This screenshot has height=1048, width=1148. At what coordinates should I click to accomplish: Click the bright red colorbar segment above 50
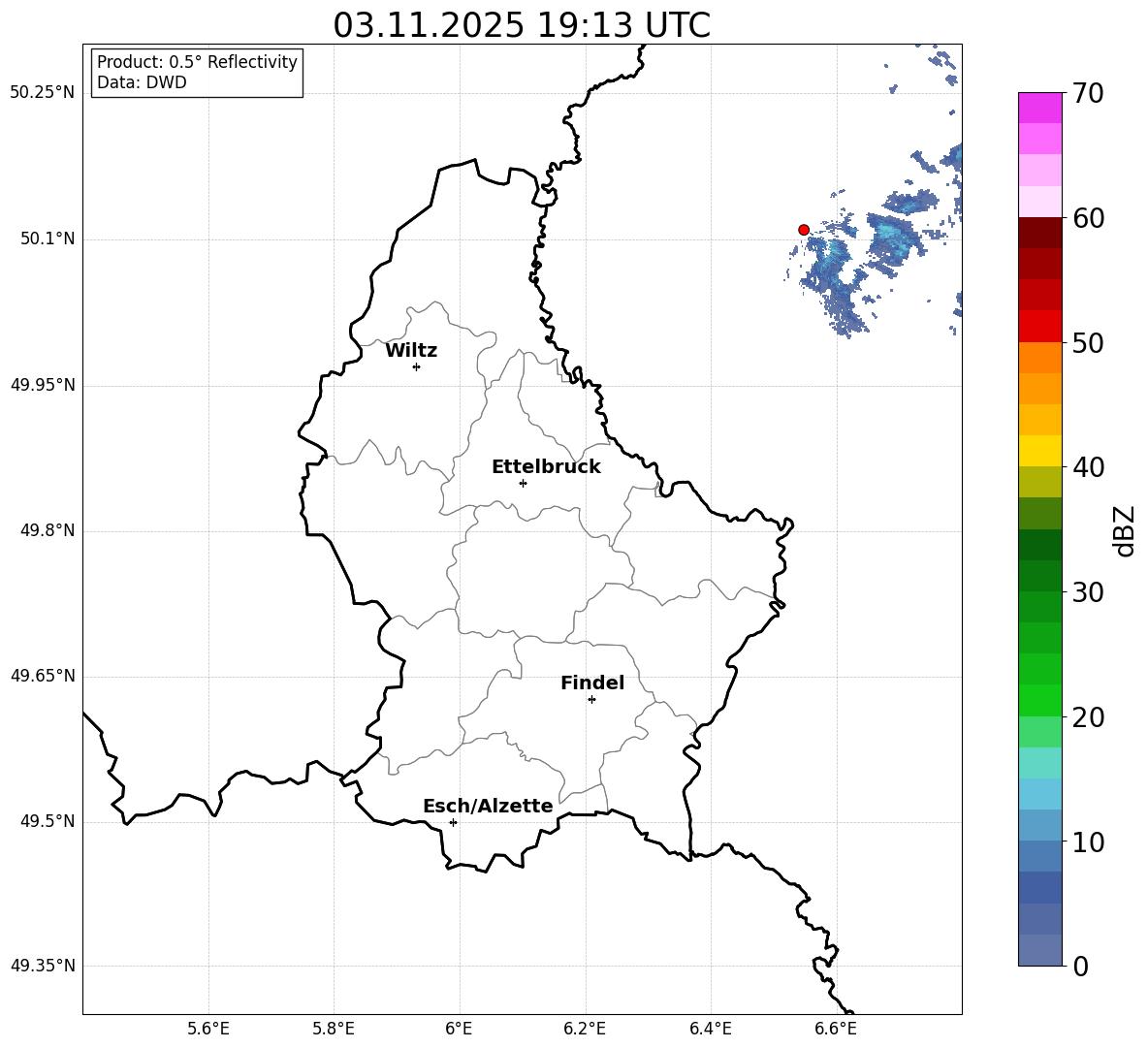coord(1039,327)
